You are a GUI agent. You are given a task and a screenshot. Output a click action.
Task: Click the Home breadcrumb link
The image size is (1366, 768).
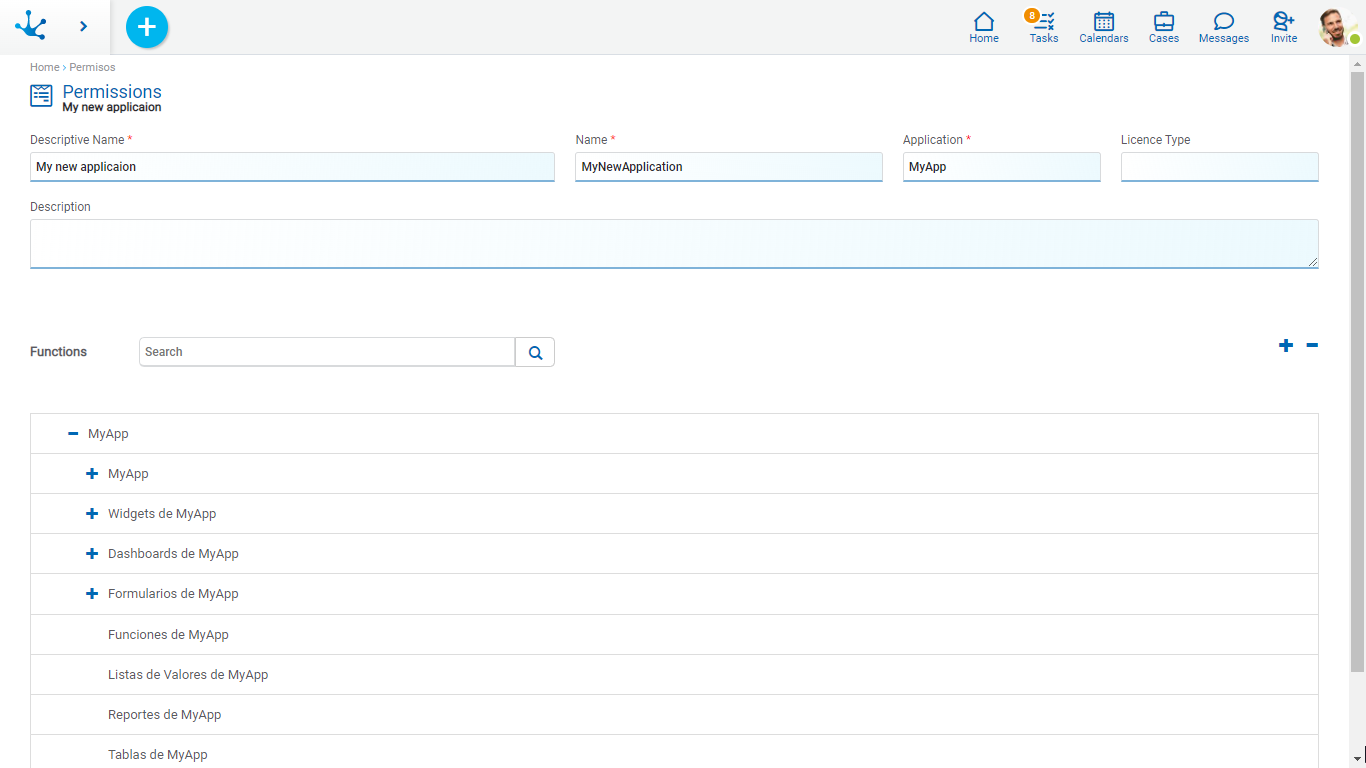tap(44, 68)
